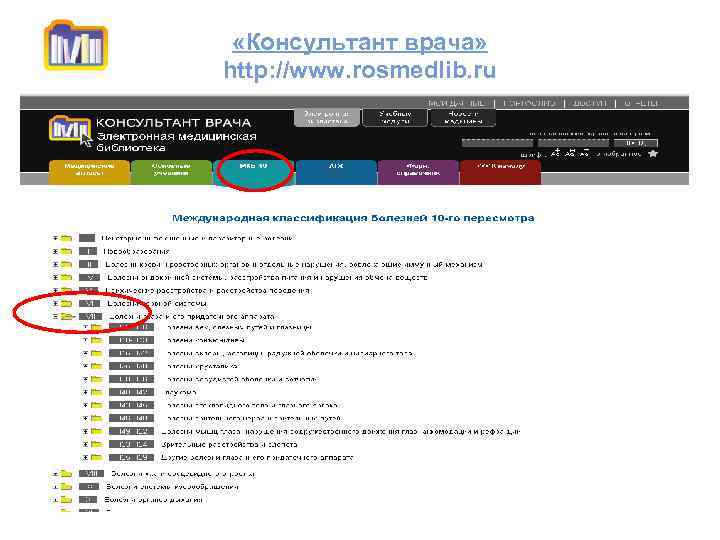The width and height of the screenshot is (720, 540).
Task: Click the folder icon for Болезни зрительного нерва и зрительных путей
Action: click(x=96, y=418)
